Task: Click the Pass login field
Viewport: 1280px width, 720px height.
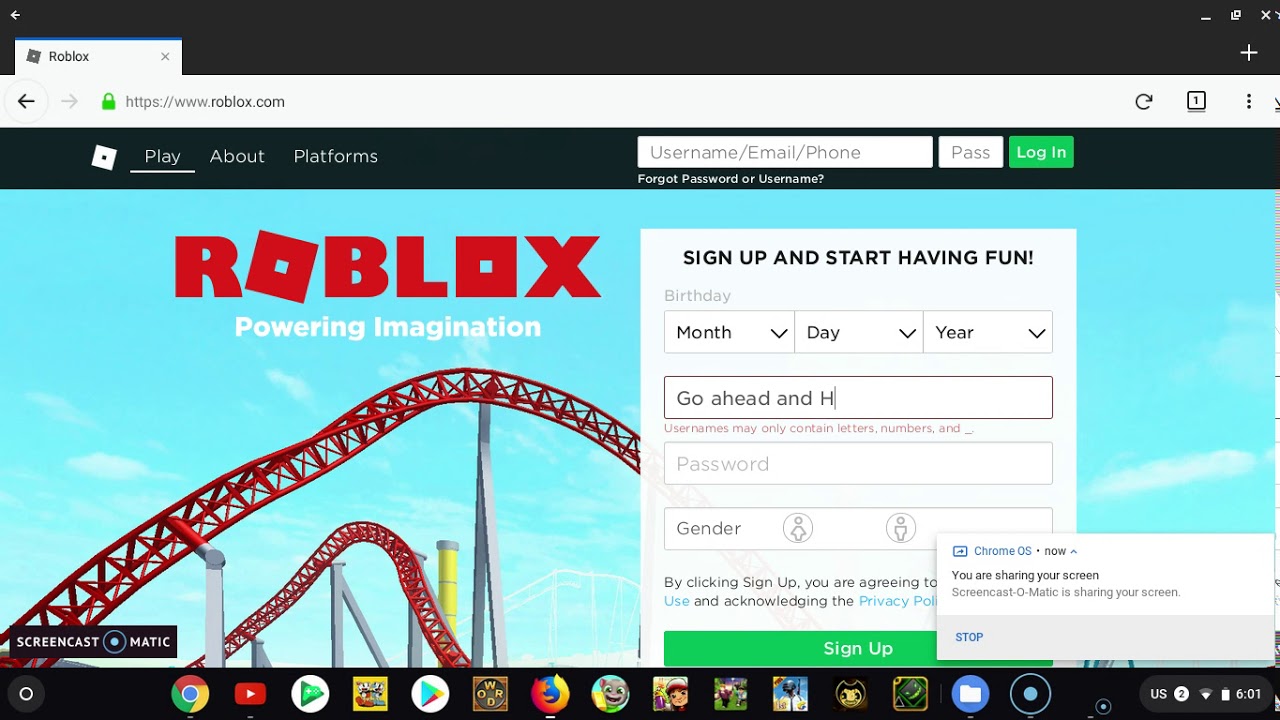Action: (x=971, y=152)
